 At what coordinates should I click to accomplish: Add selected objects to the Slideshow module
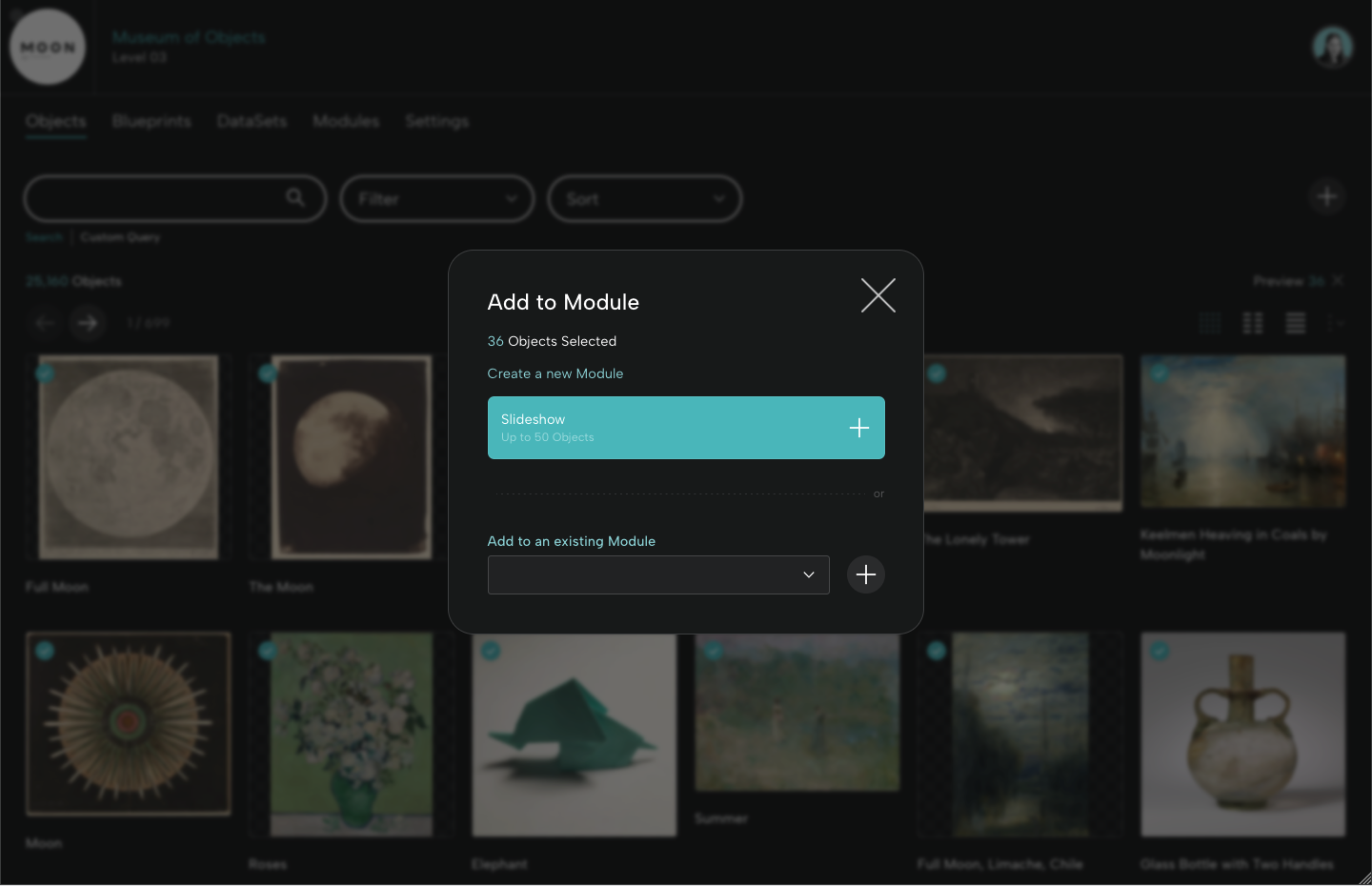(x=858, y=428)
